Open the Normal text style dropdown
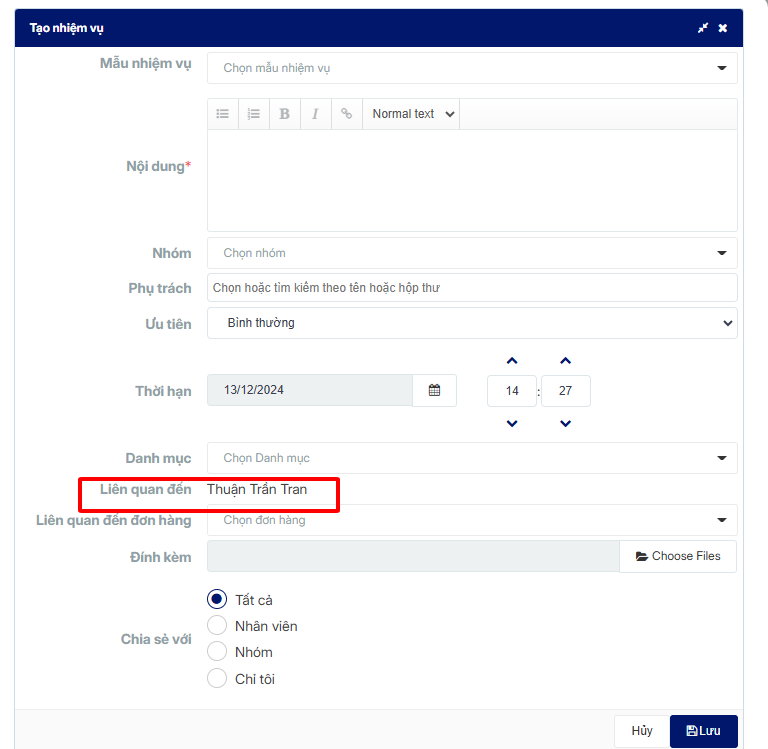This screenshot has height=749, width=768. click(x=411, y=114)
